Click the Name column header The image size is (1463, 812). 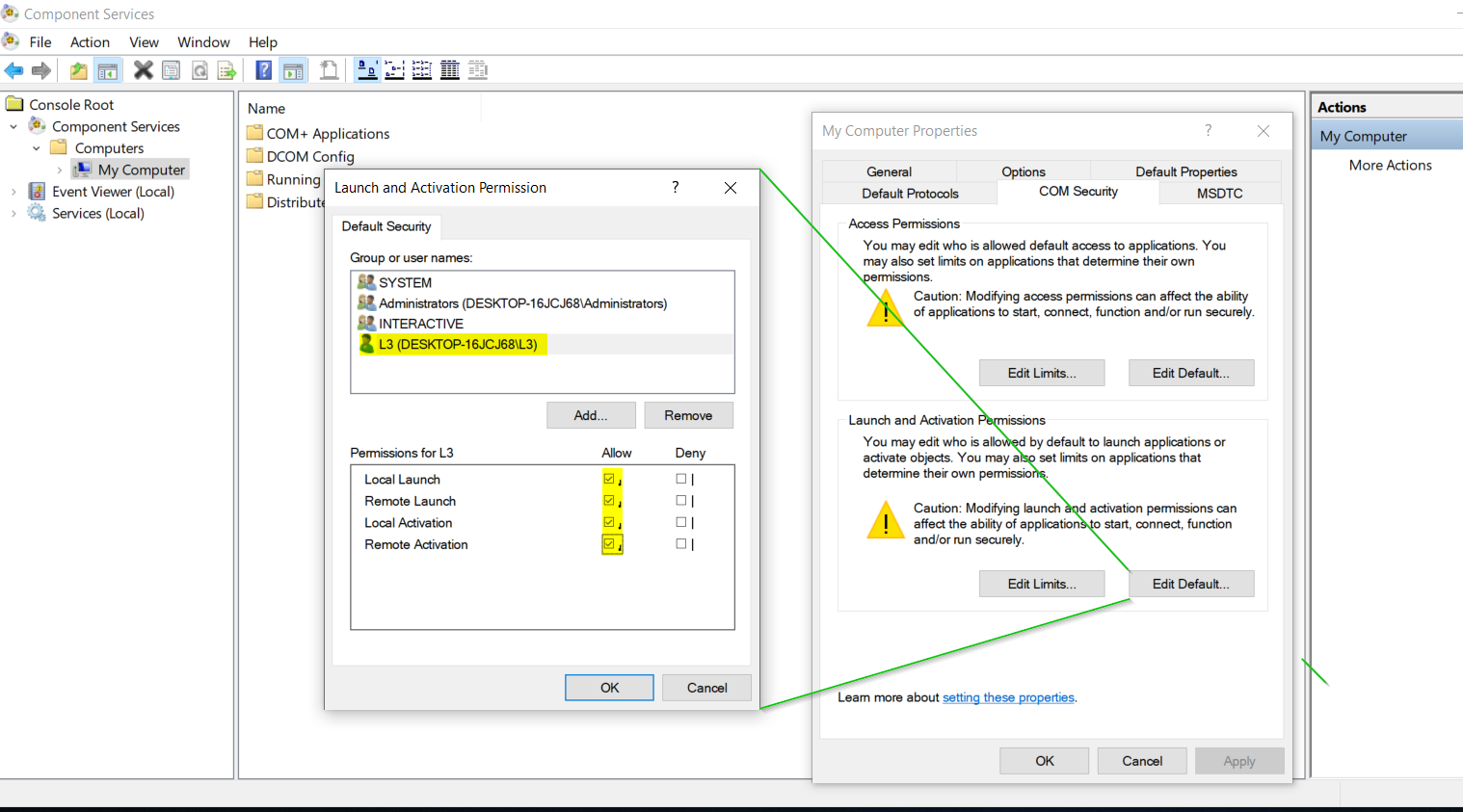tap(360, 109)
